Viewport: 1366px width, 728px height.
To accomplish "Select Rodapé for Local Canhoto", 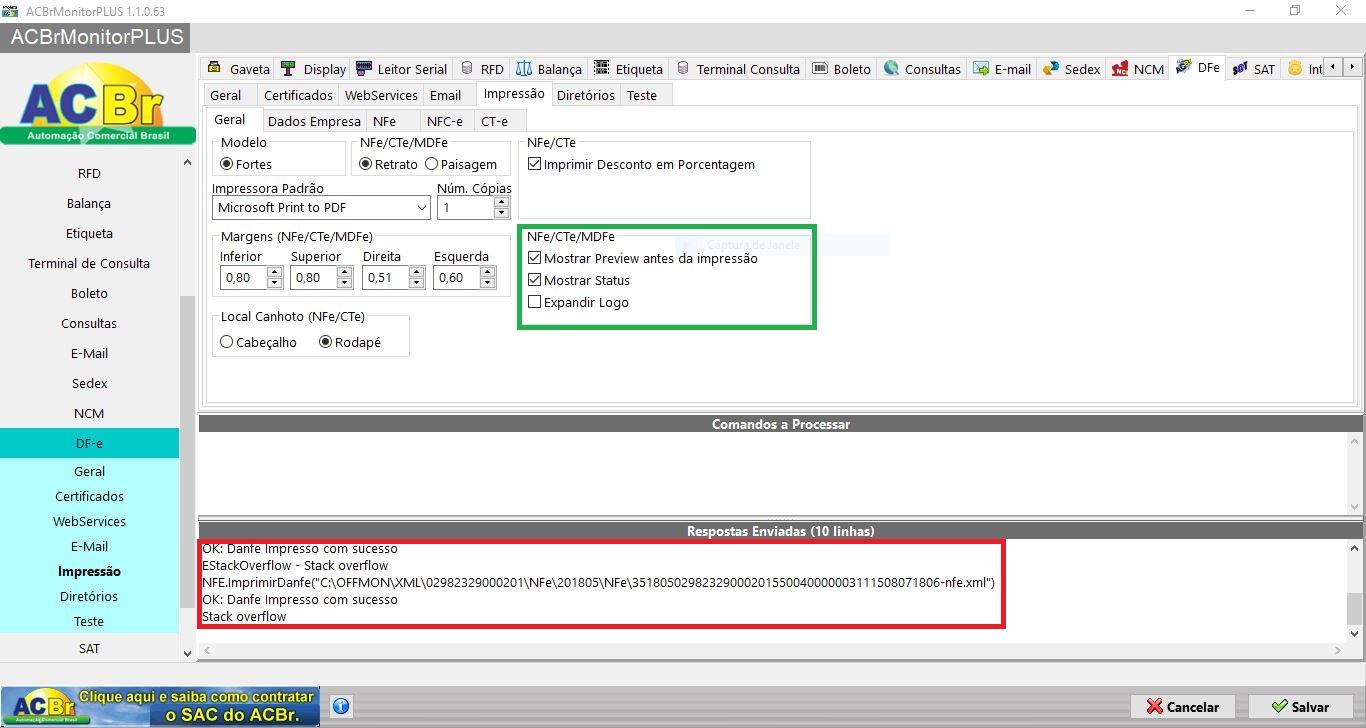I will tap(326, 342).
